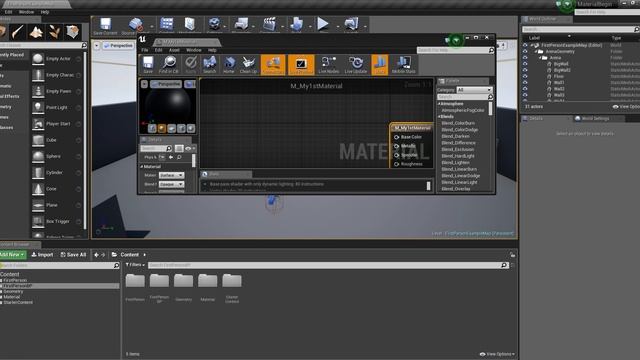Open the Cinematics clapperboard icon
This screenshot has height=360, width=640.
(269, 25)
